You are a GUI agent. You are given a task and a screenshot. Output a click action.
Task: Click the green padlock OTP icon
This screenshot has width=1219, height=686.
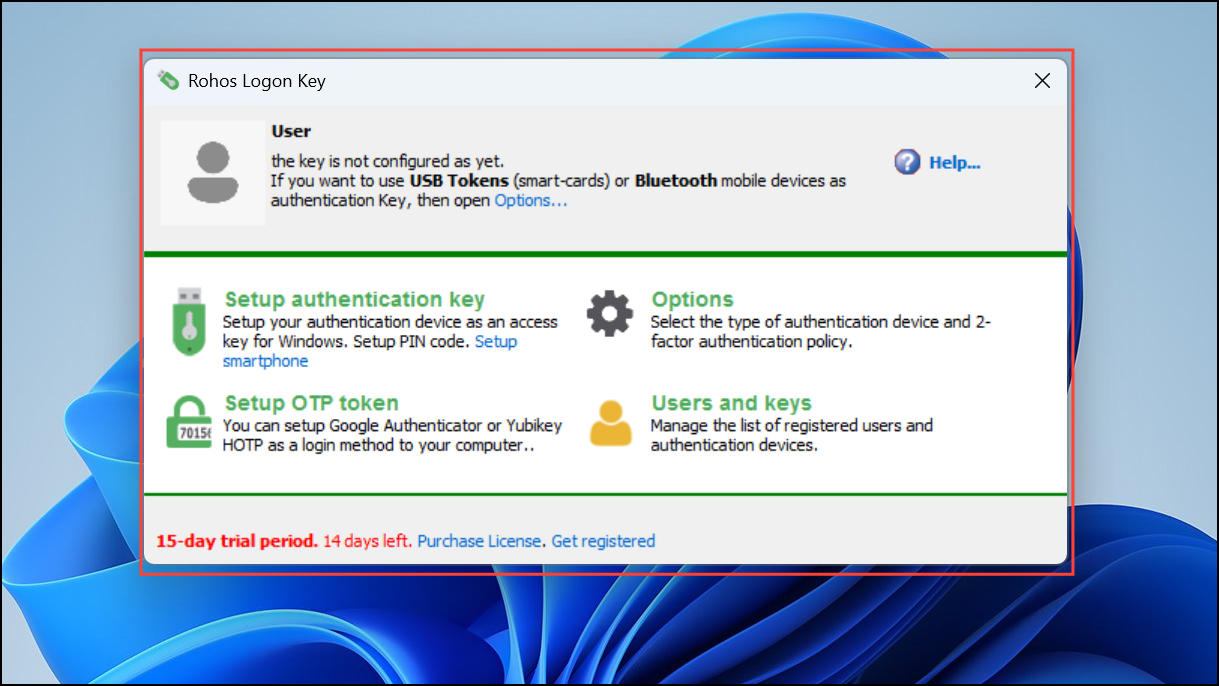point(189,424)
